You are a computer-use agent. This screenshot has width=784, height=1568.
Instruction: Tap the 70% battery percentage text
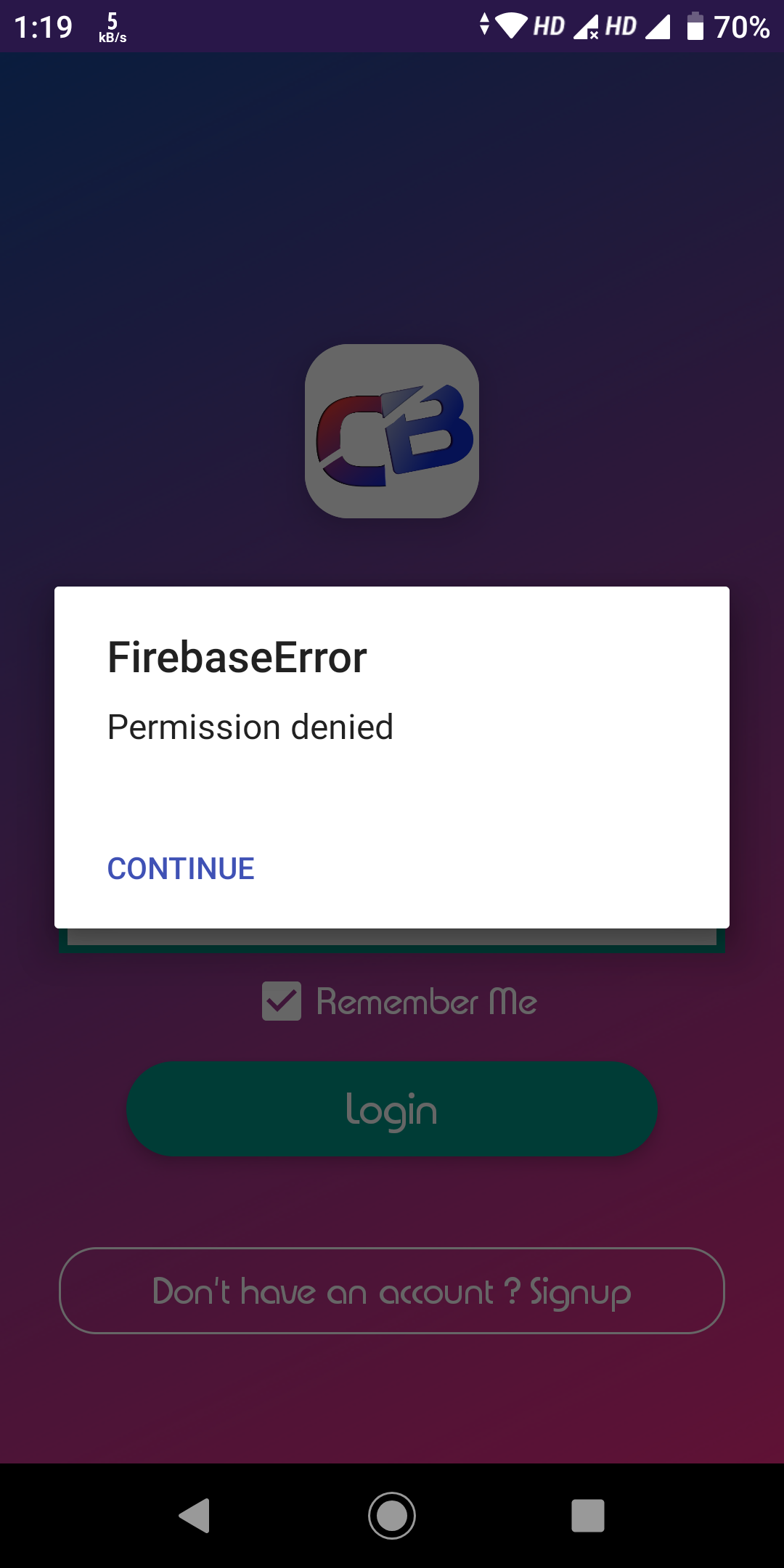click(742, 27)
